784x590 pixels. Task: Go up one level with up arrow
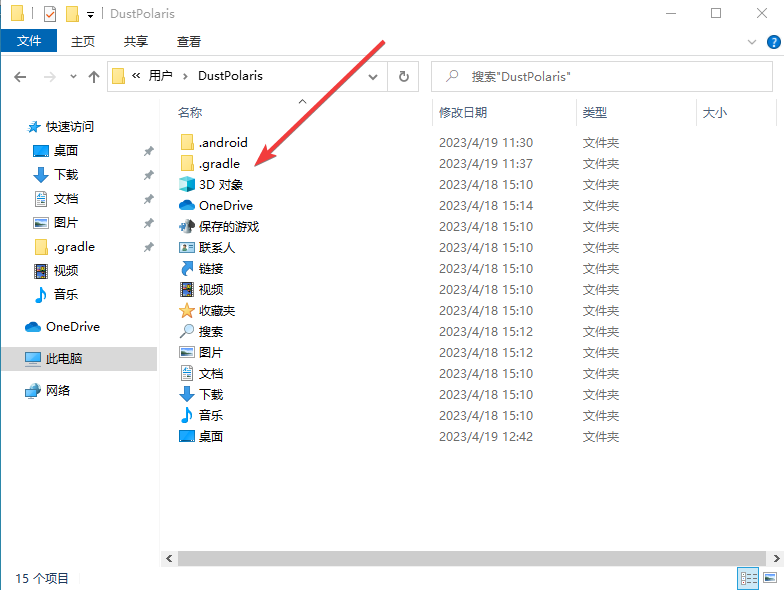94,77
